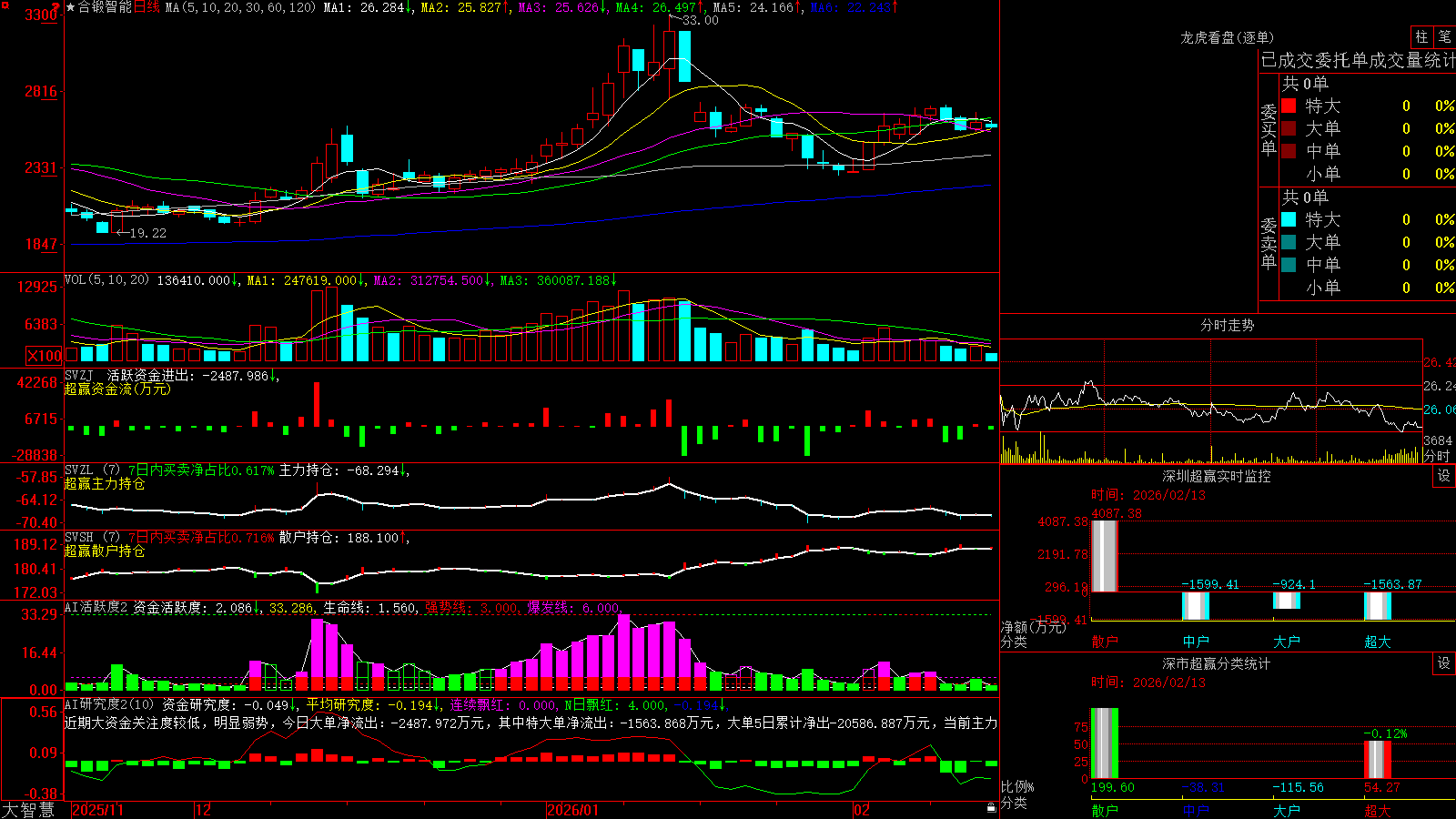Open VOL(5,10,20) indicator parameters
The width and height of the screenshot is (1456, 819).
pyautogui.click(x=107, y=280)
